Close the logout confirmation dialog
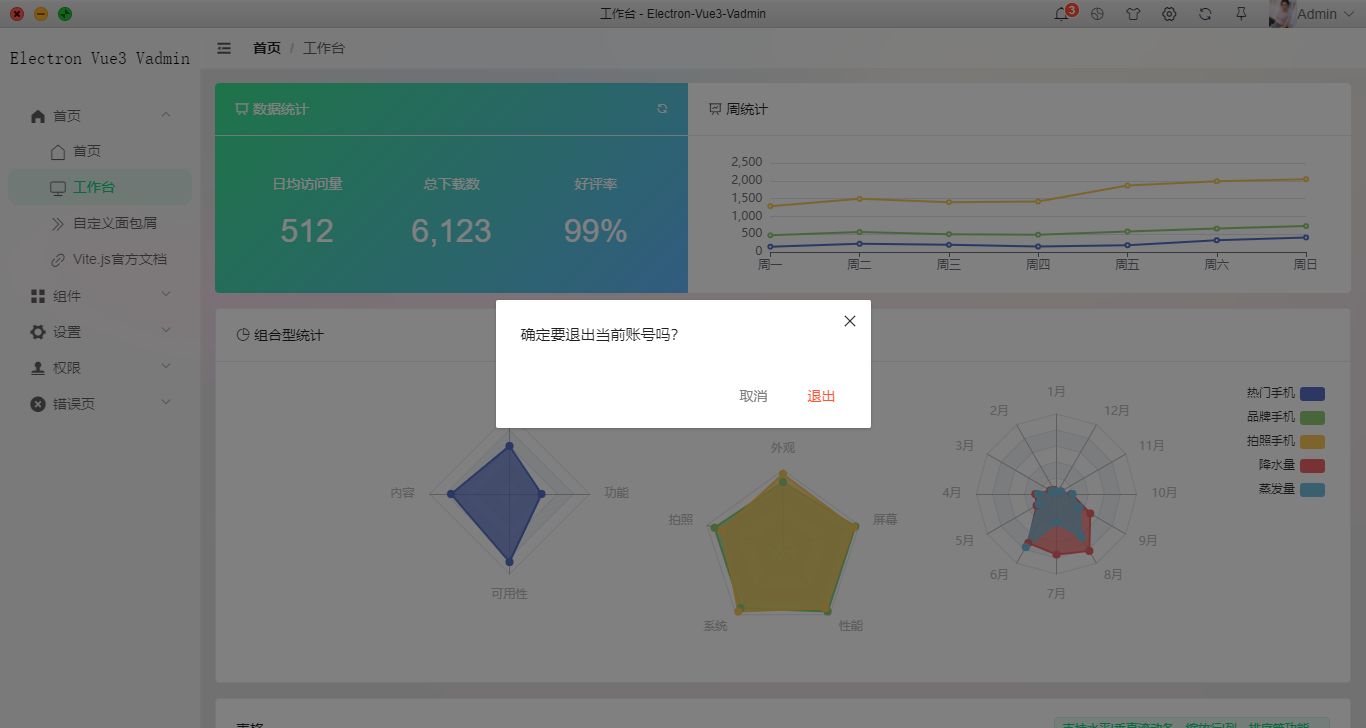 [x=849, y=321]
